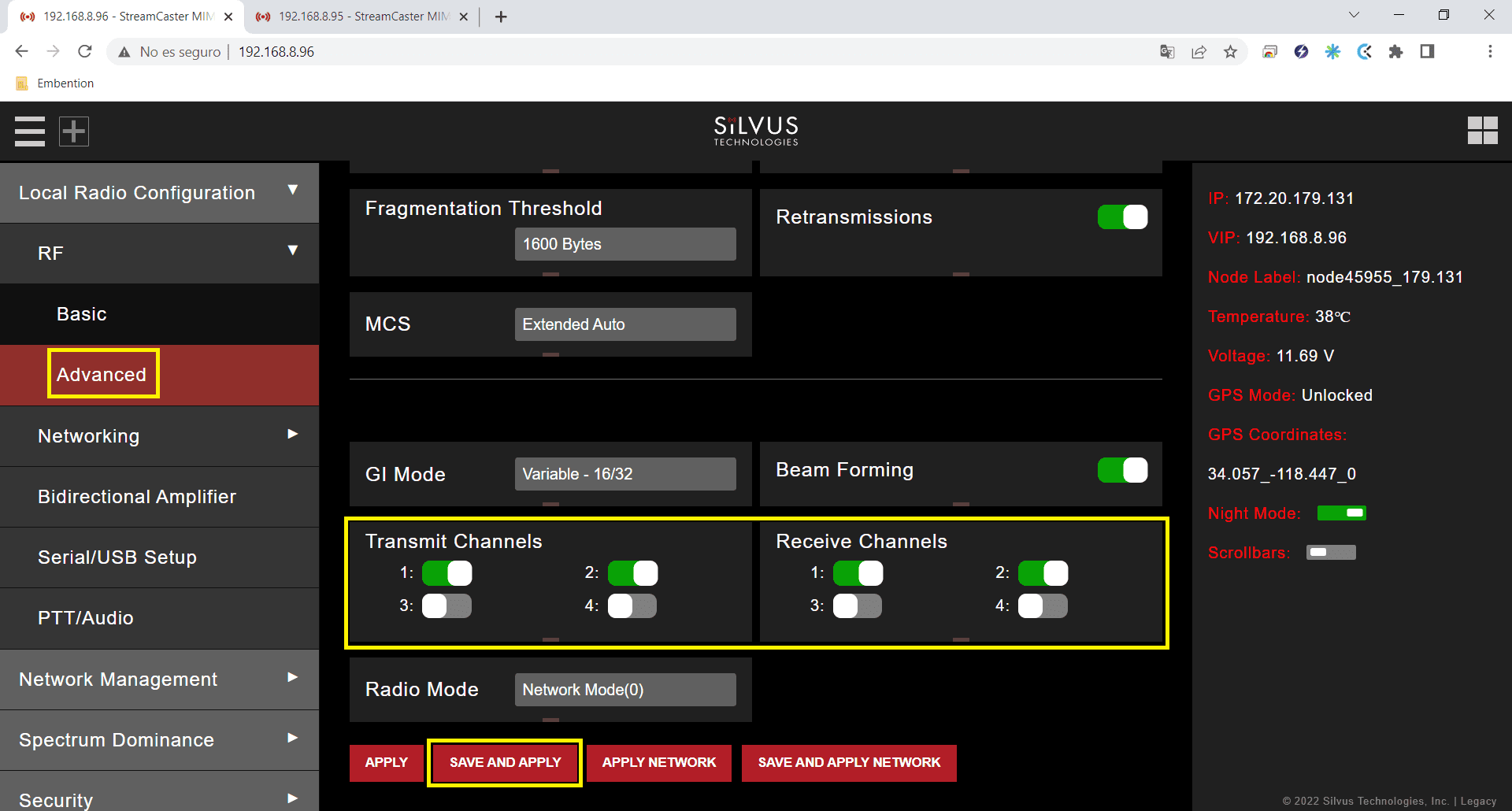This screenshot has width=1512, height=811.
Task: Click the Apply Network button
Action: tap(658, 762)
